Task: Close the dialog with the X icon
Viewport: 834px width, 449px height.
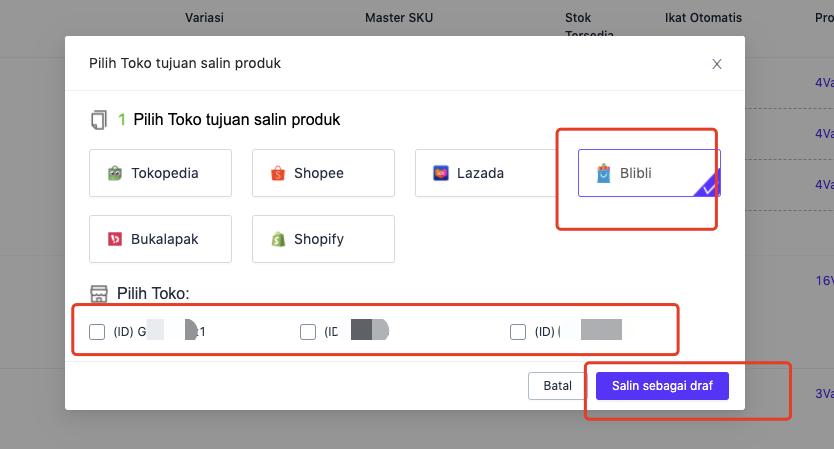Action: pyautogui.click(x=717, y=64)
